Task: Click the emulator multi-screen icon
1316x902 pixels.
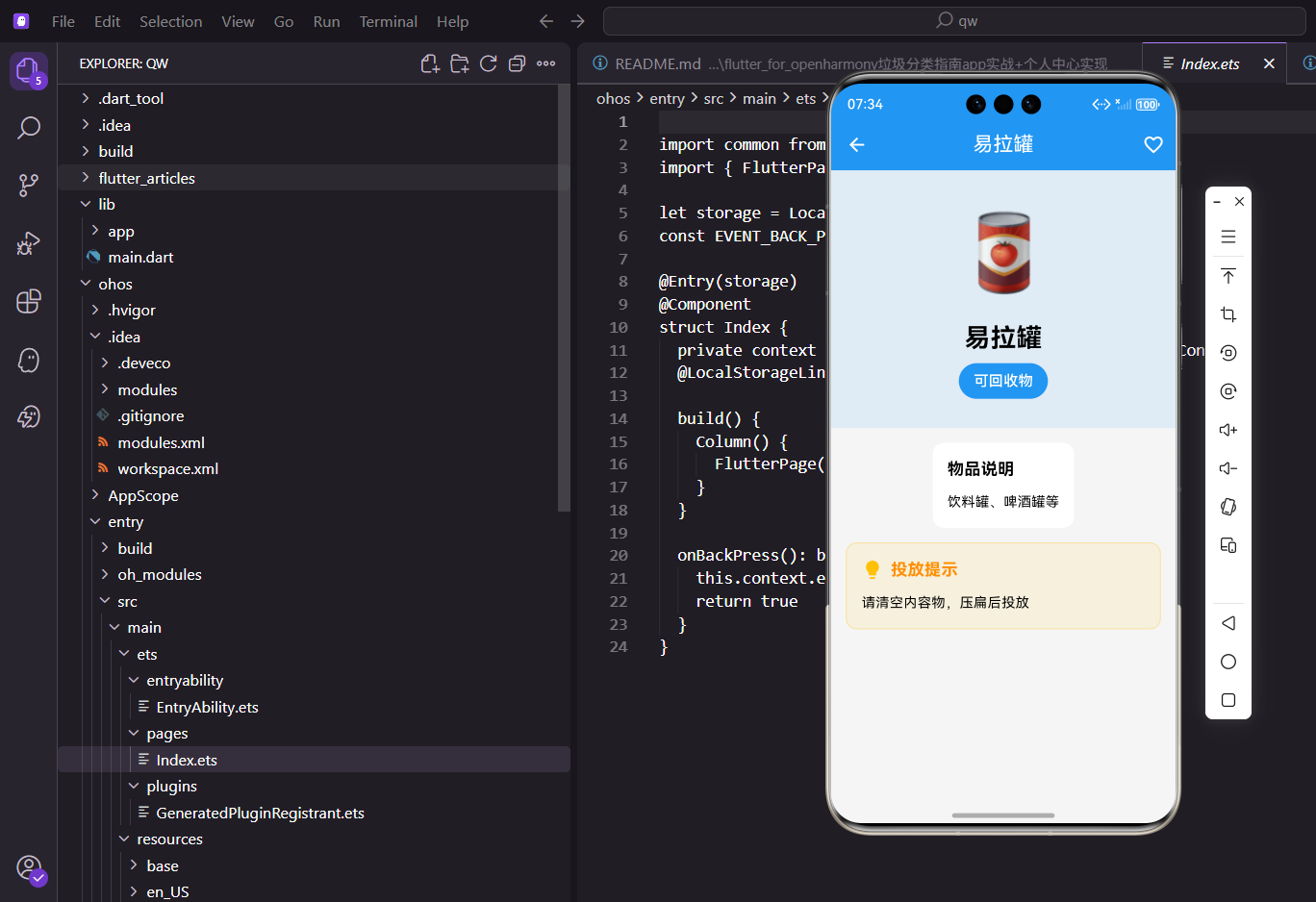Action: click(x=1228, y=545)
